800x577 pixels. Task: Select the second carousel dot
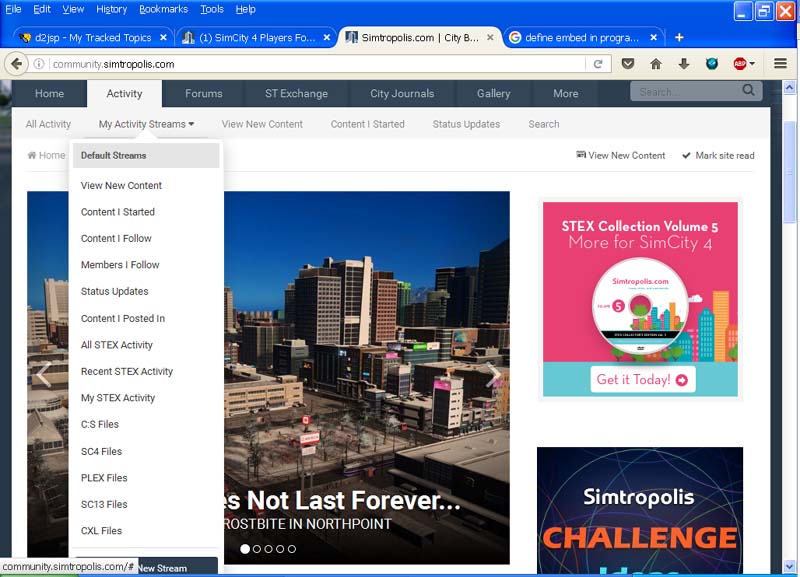click(257, 549)
